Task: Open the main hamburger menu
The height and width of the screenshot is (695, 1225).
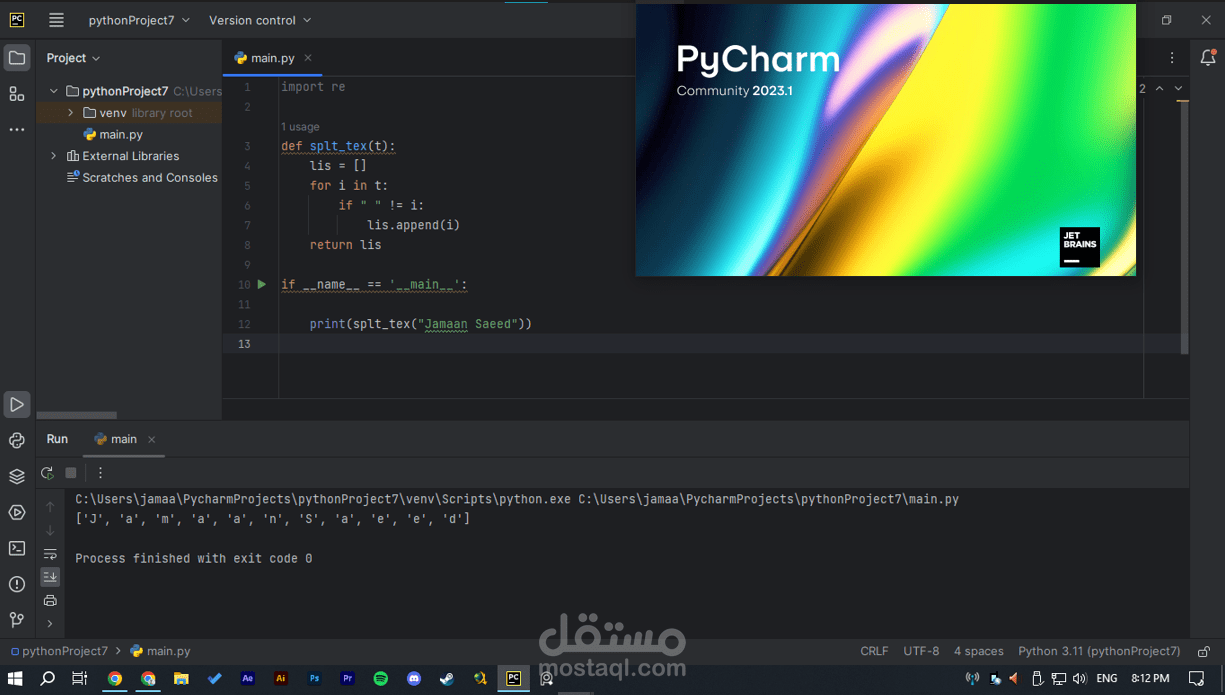Action: pos(56,20)
